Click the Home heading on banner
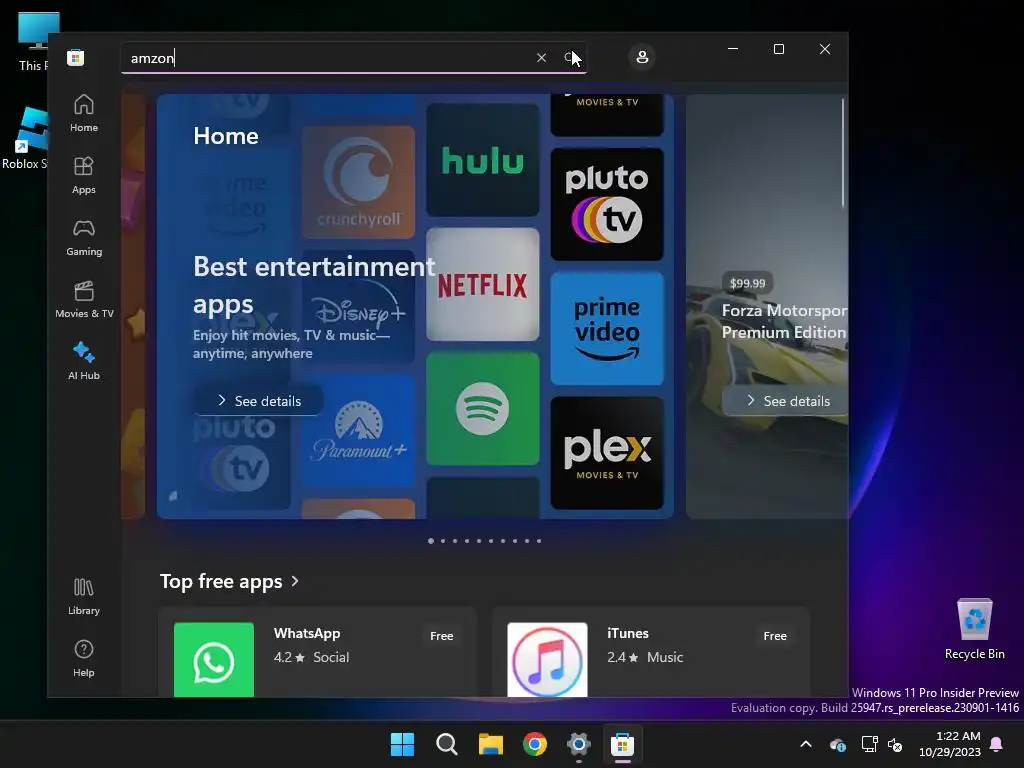 pos(226,136)
